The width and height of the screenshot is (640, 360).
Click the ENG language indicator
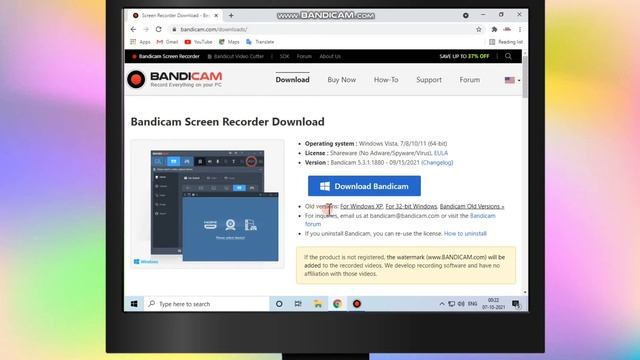472,304
